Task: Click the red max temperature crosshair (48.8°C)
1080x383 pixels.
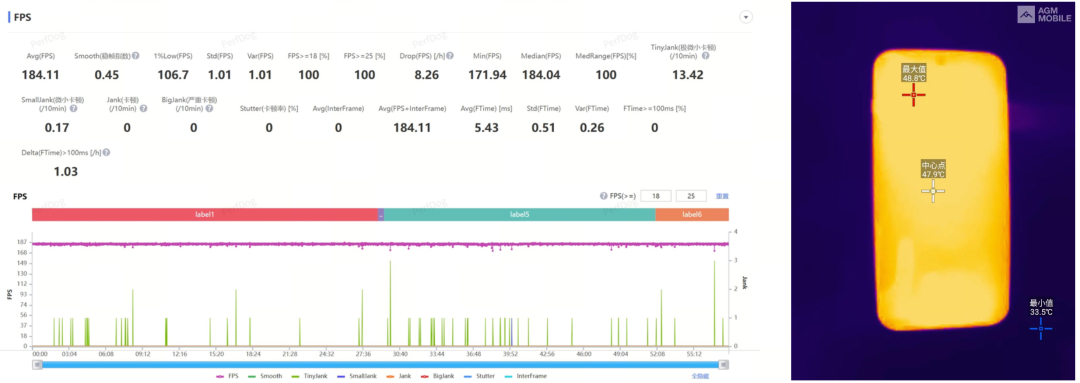Action: 914,95
